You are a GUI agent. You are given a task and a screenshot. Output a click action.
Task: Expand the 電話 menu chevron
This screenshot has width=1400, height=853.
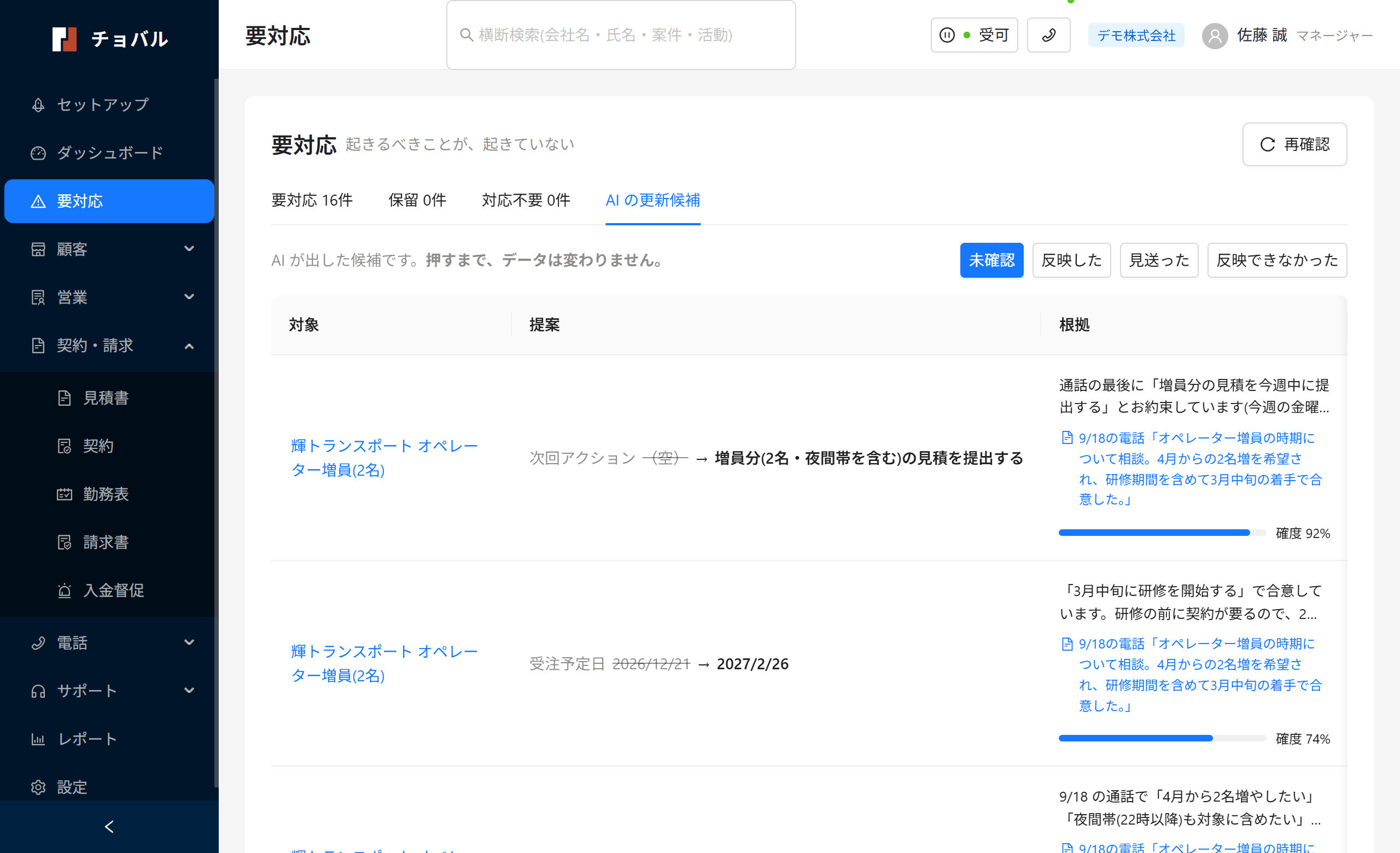point(189,642)
